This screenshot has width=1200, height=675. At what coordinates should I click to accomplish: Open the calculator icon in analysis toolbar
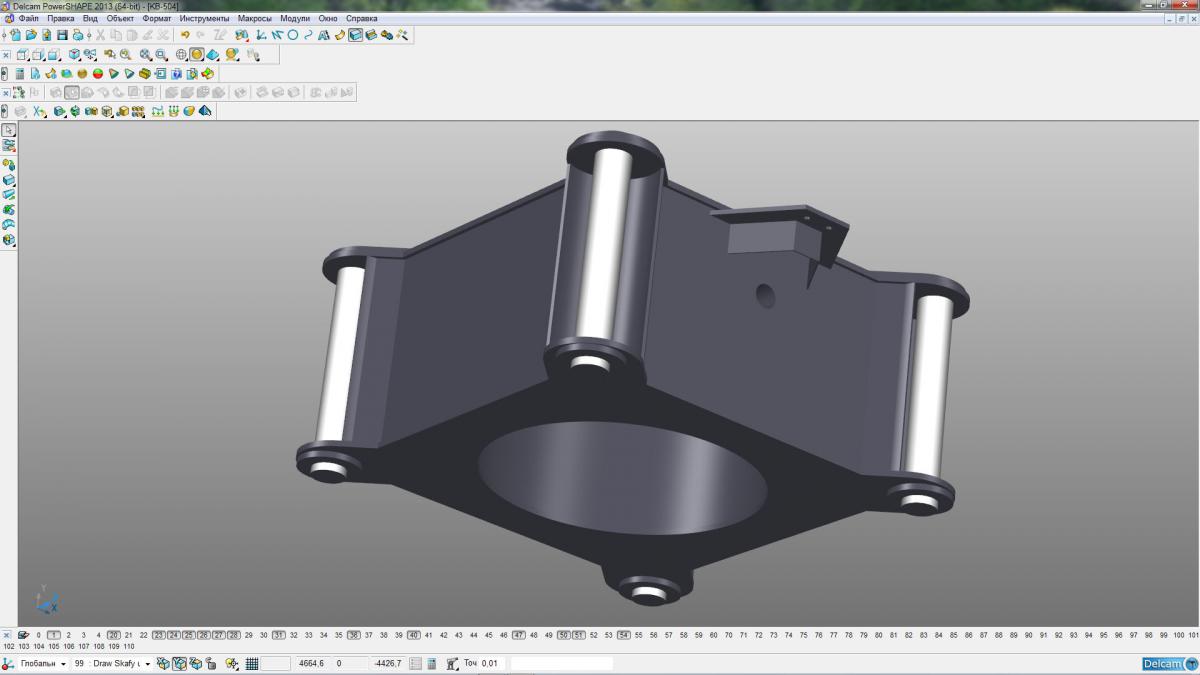click(20, 73)
